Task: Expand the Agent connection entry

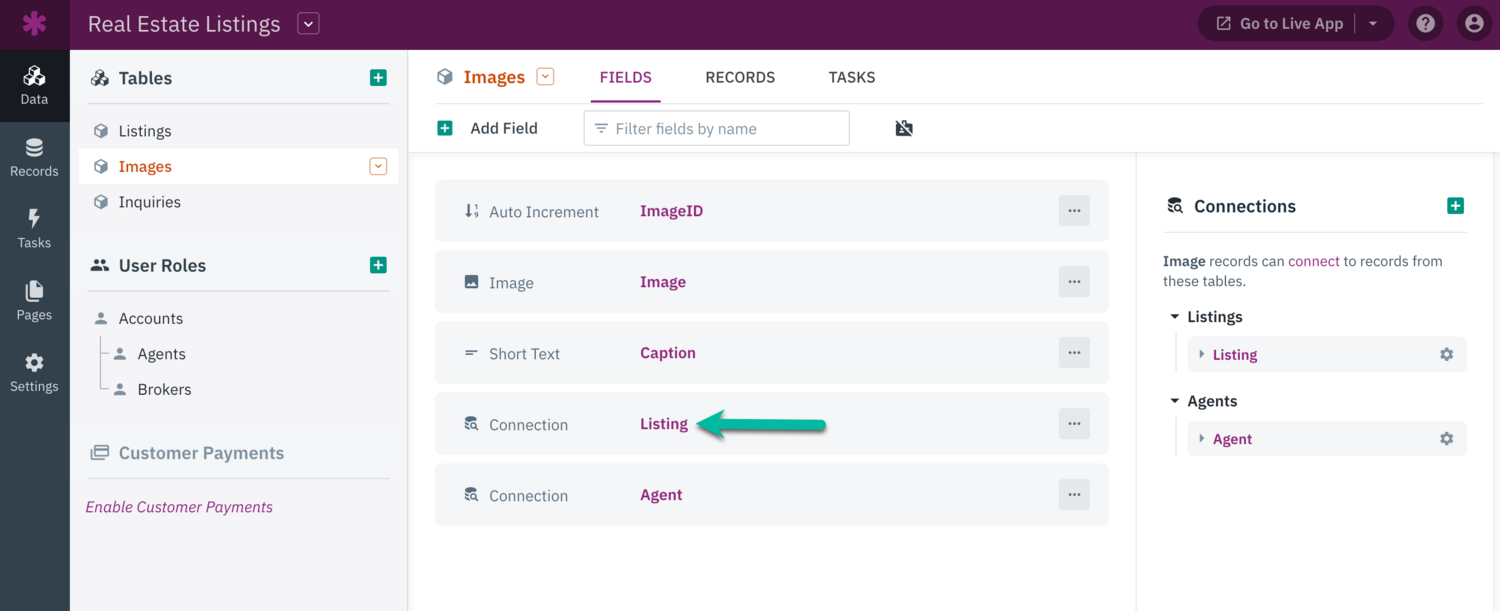Action: 1202,439
